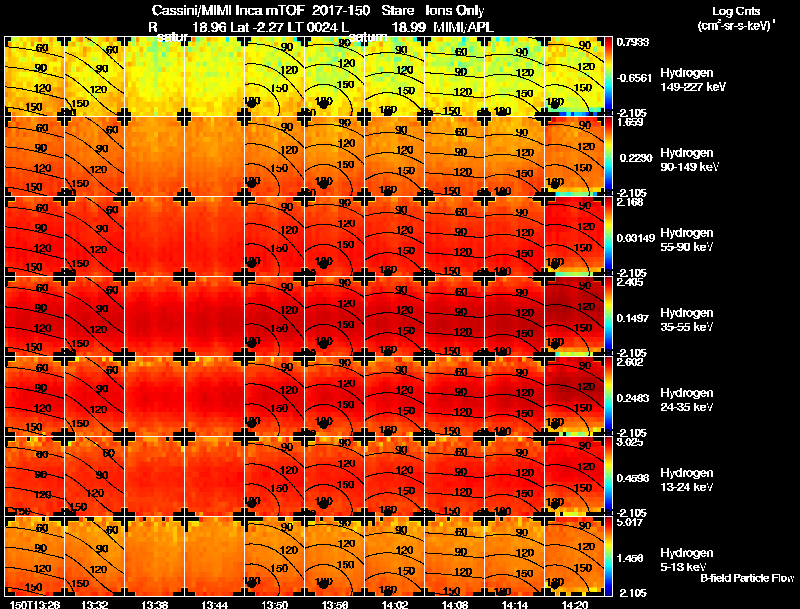Viewport: 800px width, 609px height.
Task: Click the 150T13:26 start time label
Action: (35, 604)
